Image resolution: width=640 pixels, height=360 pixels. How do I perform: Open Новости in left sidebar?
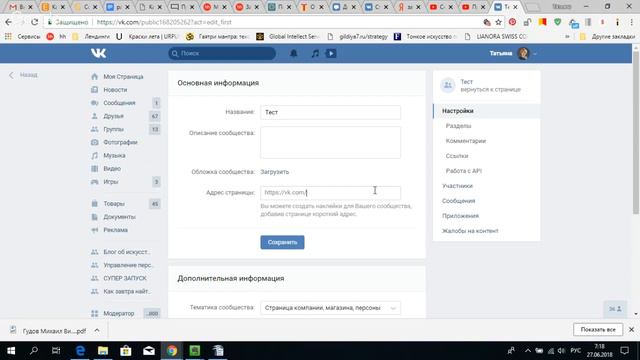pos(115,90)
